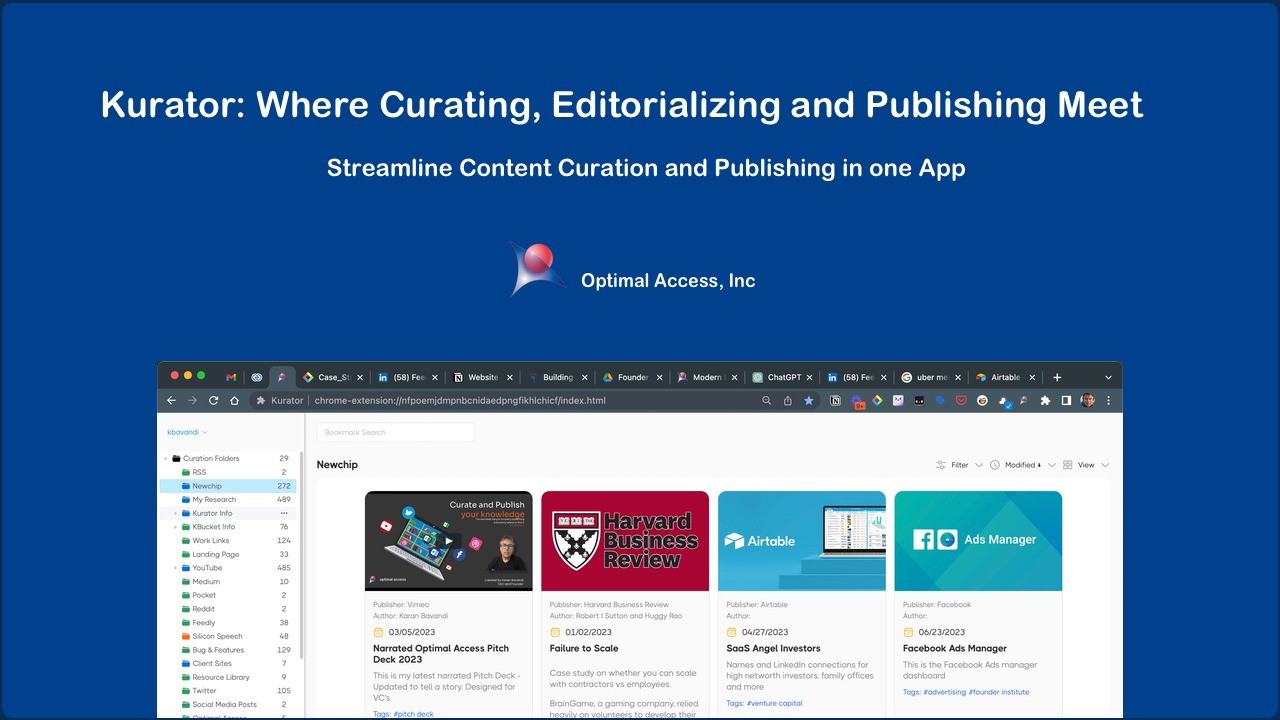Open the View layout dropdown
Screen dimensions: 1280x720
(1086, 465)
